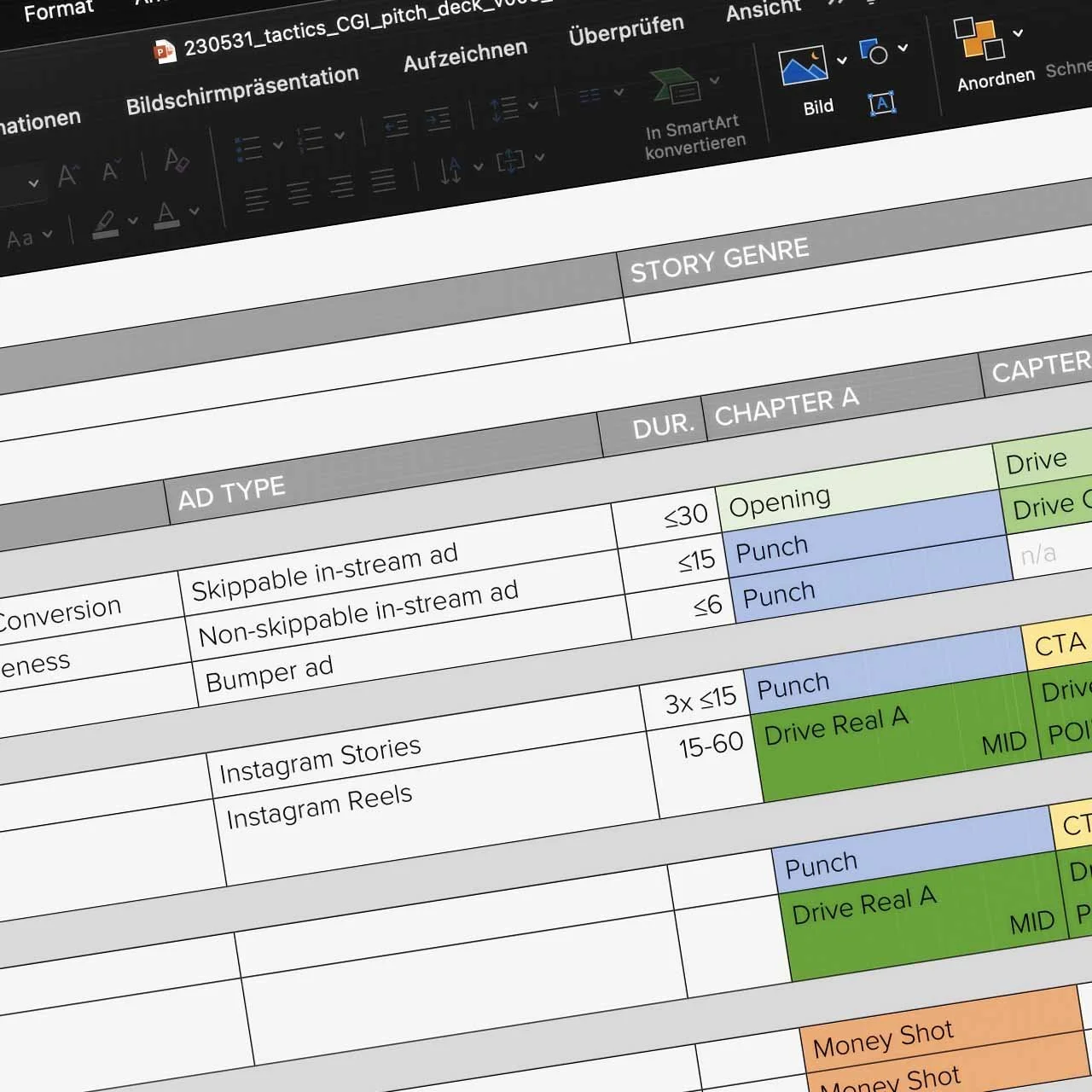The image size is (1092, 1092).
Task: Open the shapes dropdown arrow
Action: (x=903, y=48)
